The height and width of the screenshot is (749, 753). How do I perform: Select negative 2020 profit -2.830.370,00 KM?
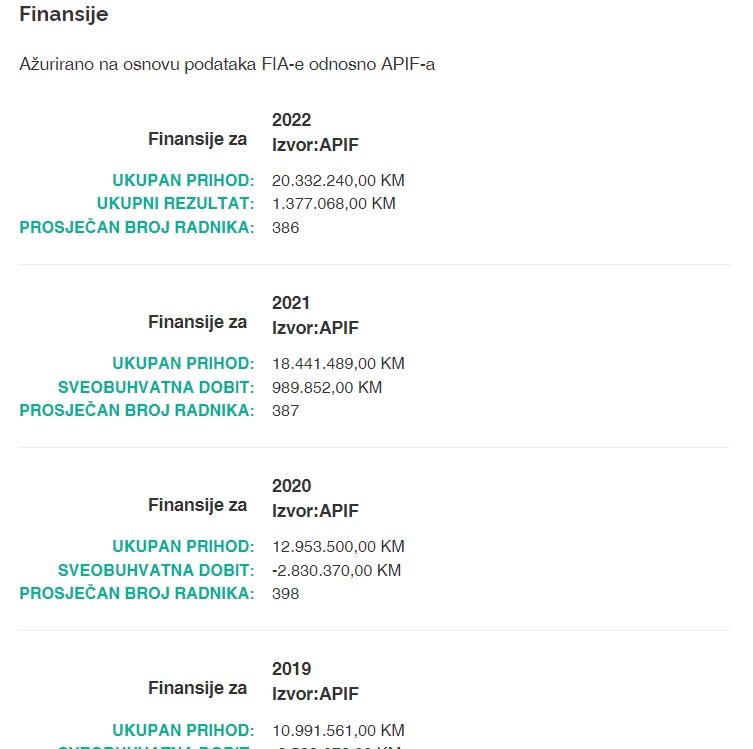336,570
